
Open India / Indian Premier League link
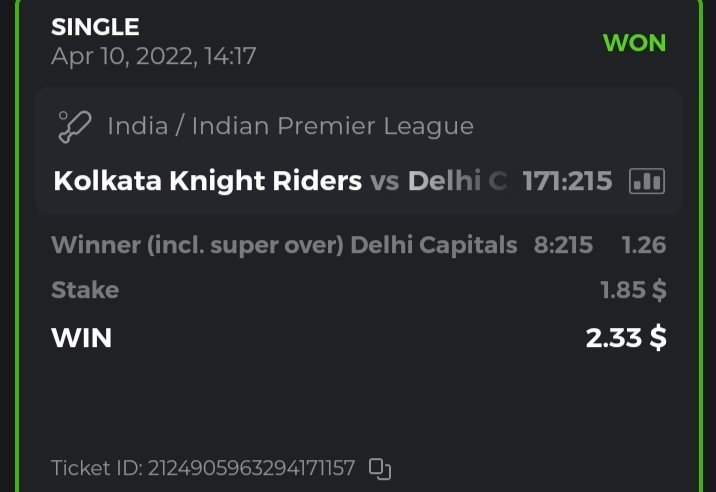coord(290,127)
